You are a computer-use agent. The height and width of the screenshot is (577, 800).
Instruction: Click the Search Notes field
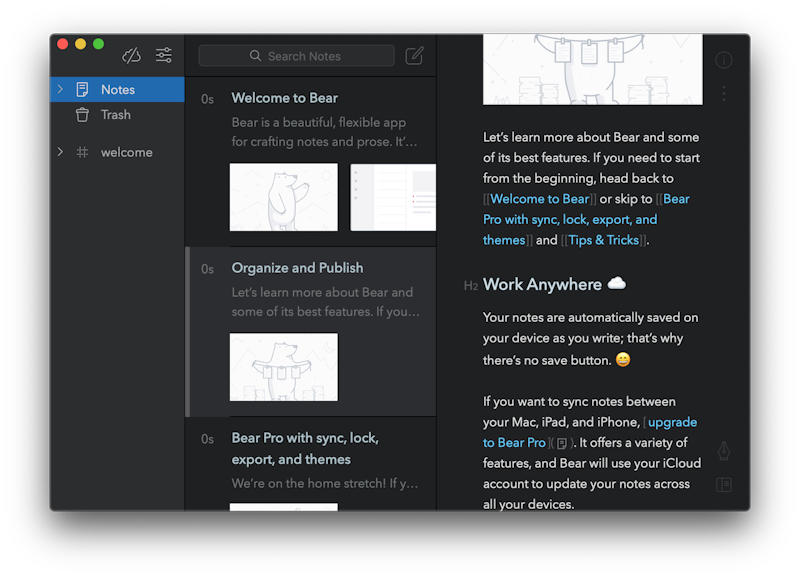pyautogui.click(x=296, y=56)
